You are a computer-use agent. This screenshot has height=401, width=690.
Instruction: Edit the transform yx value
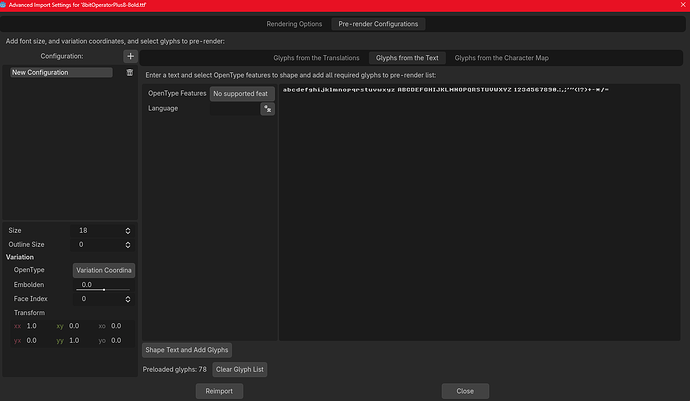click(32, 340)
